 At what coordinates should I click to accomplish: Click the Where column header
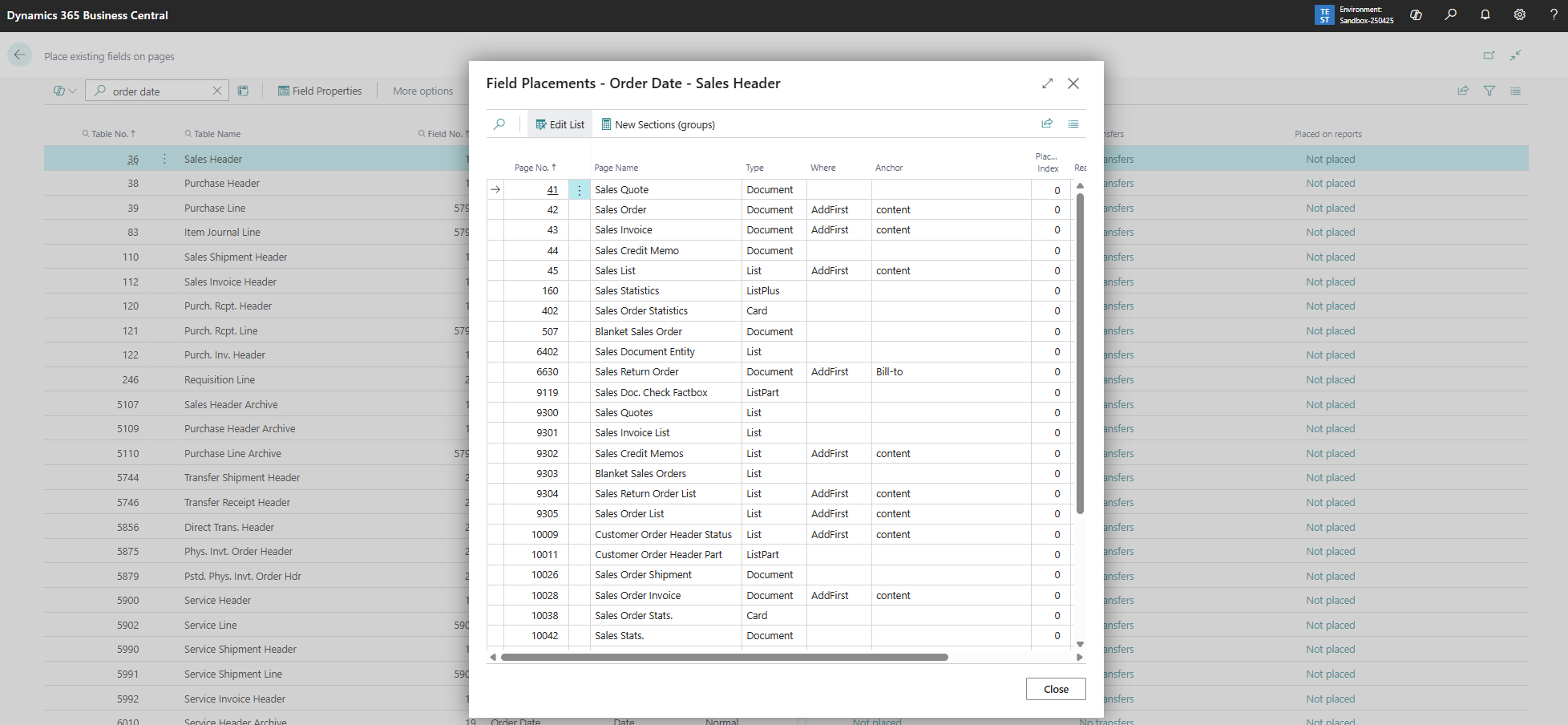(822, 168)
